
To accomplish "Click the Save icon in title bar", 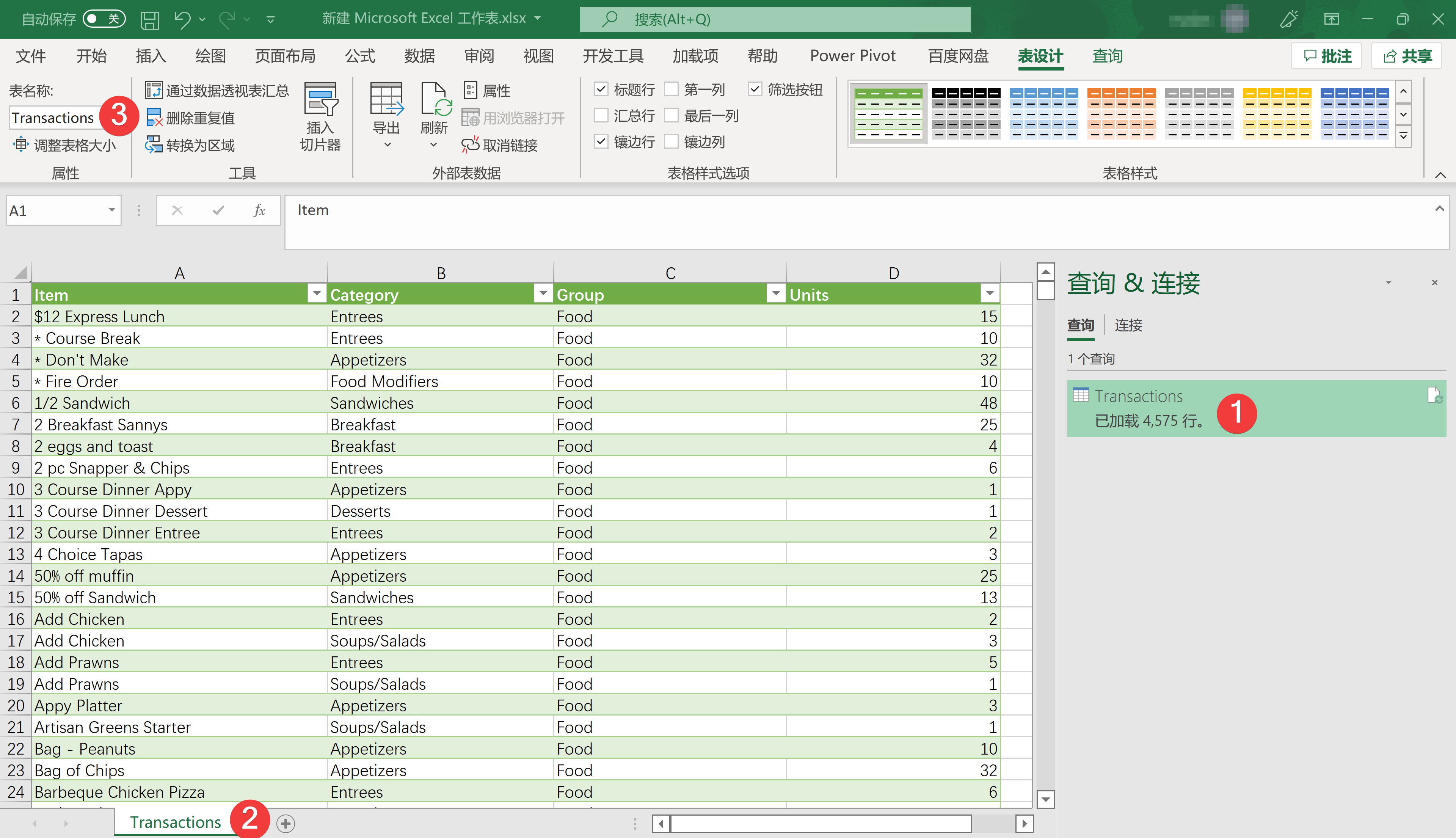I will click(x=150, y=20).
